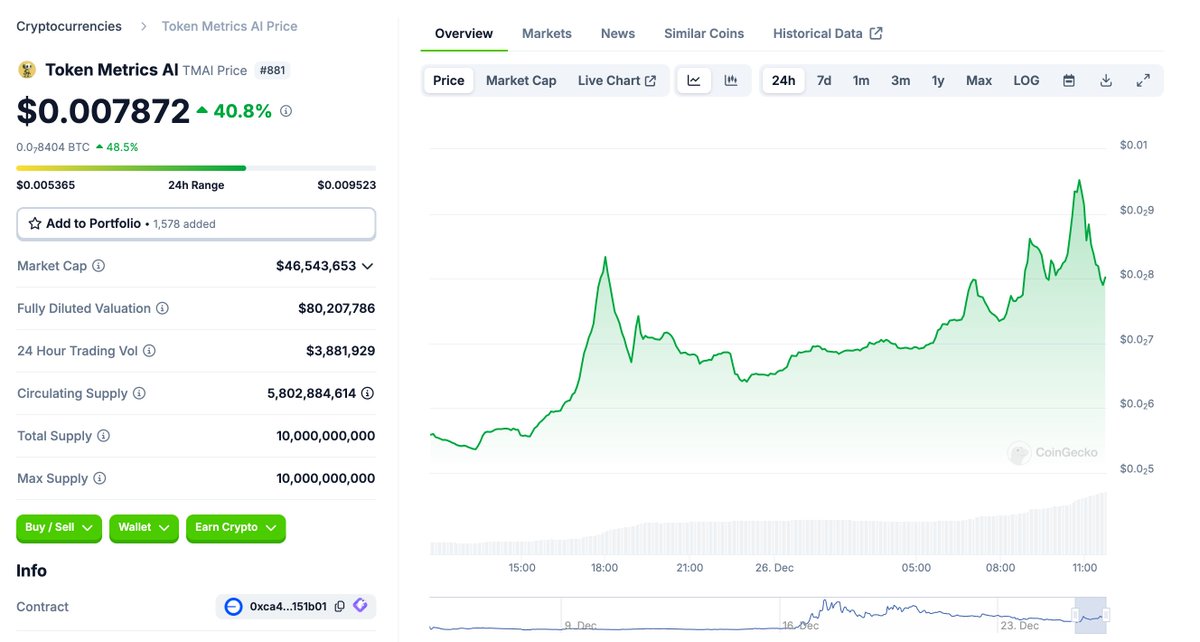This screenshot has height=642, width=1200.
Task: Click right handle of chart navigator
Action: (x=1107, y=615)
